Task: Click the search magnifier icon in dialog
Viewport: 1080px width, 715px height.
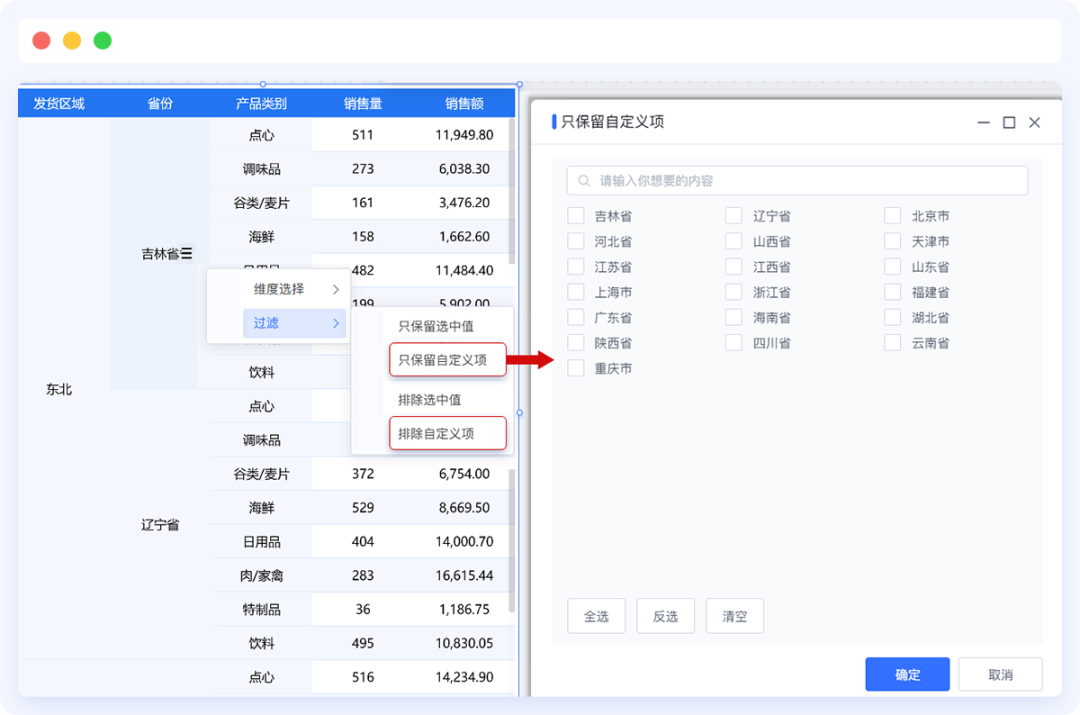Action: 584,180
